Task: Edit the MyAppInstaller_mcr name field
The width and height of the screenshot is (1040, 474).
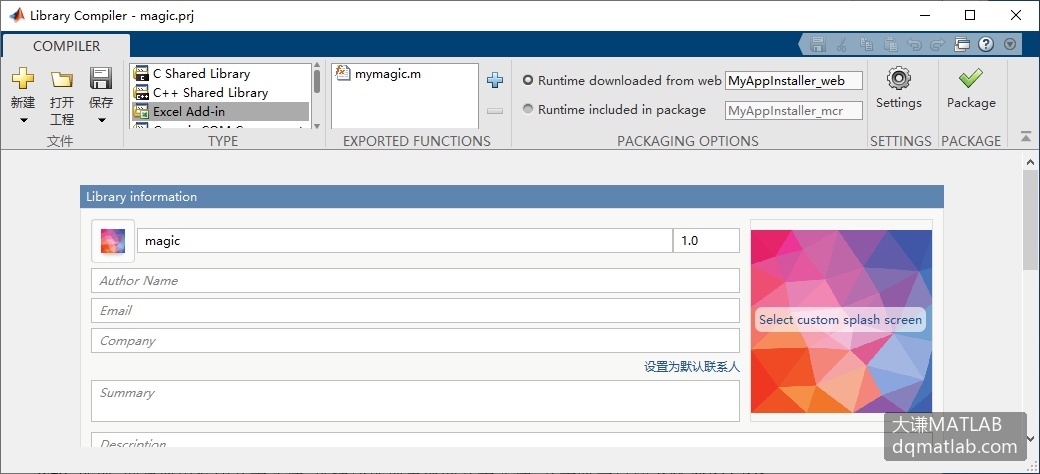Action: [x=794, y=111]
